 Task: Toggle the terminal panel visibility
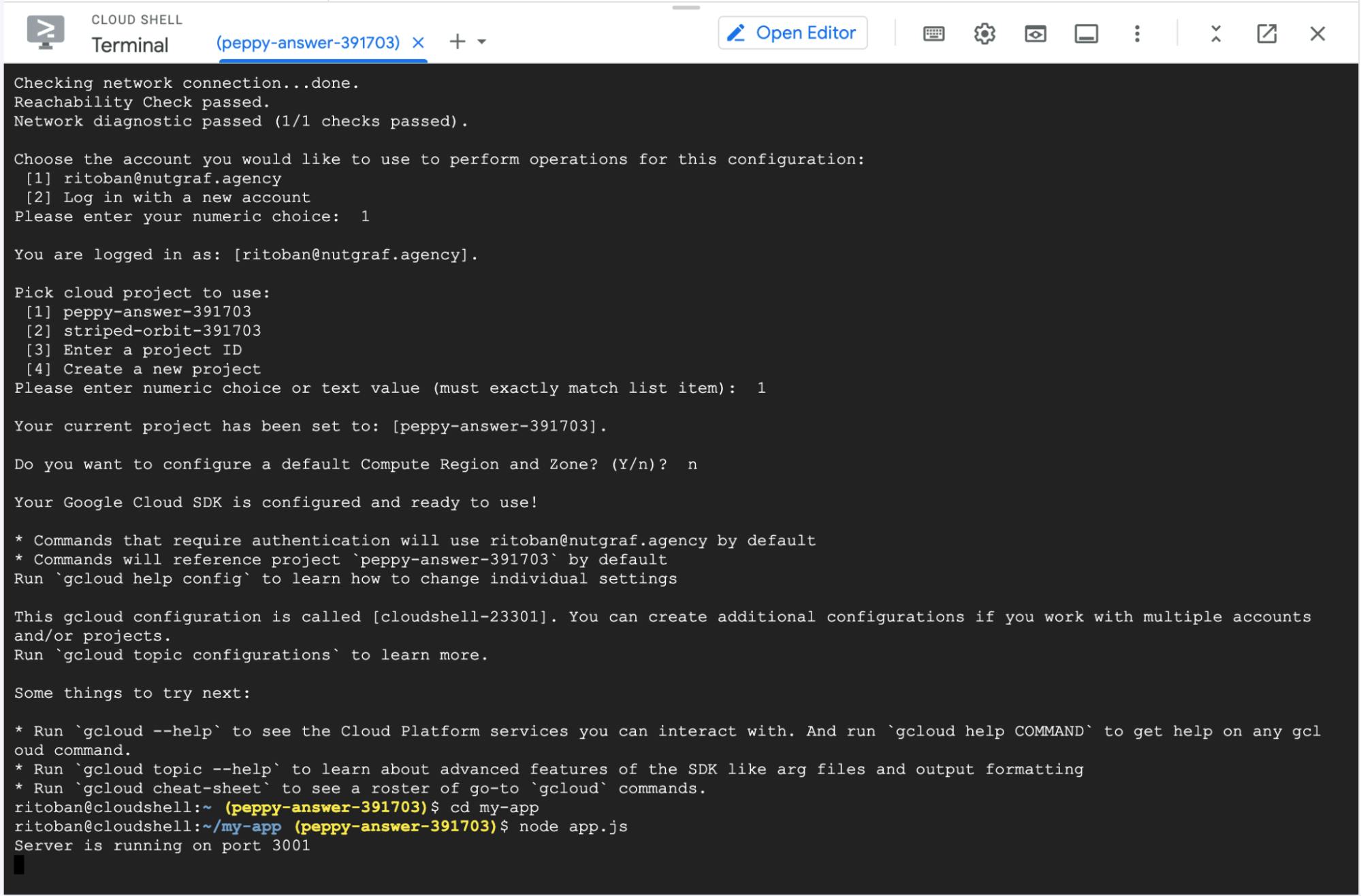pyautogui.click(x=1086, y=33)
